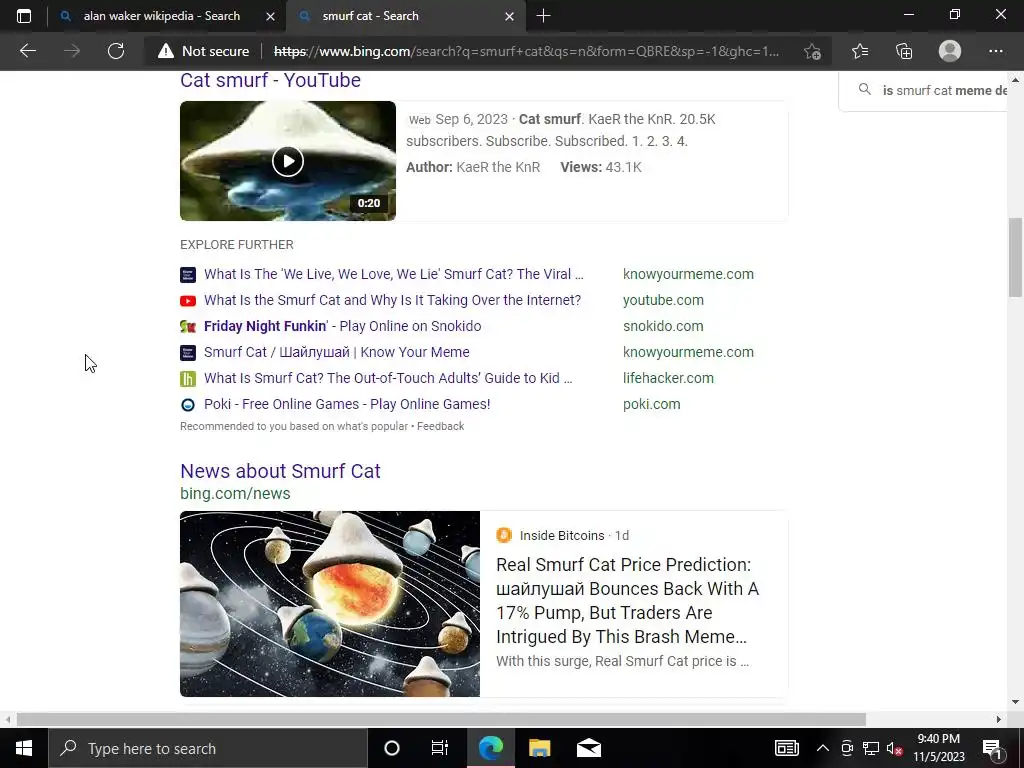The image size is (1024, 768).
Task: Open Task View on taskbar
Action: [x=440, y=748]
